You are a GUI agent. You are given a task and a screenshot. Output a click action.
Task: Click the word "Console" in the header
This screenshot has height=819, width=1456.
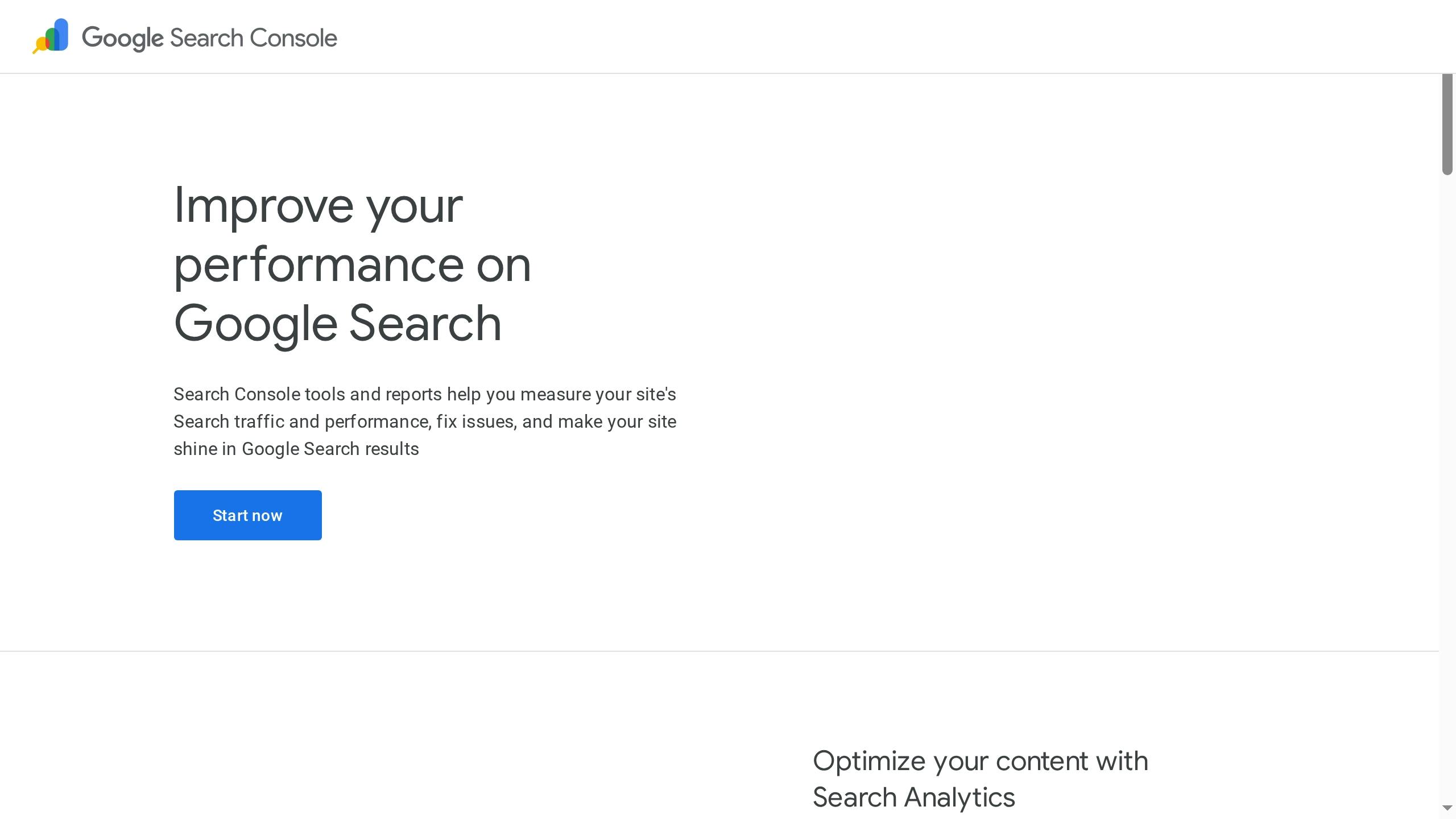point(293,38)
